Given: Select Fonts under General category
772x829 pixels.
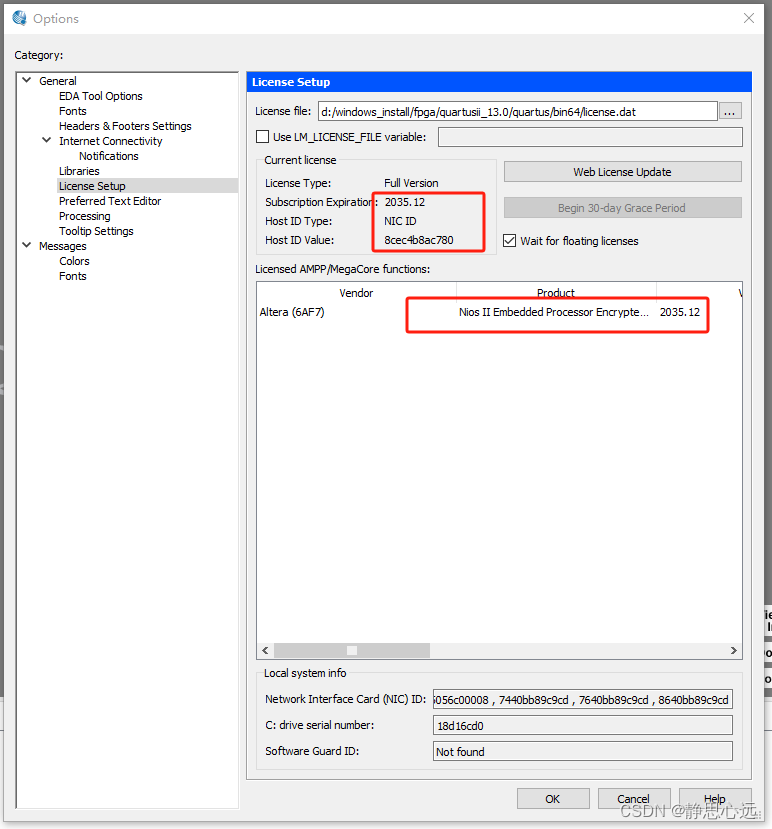Looking at the screenshot, I should [72, 111].
